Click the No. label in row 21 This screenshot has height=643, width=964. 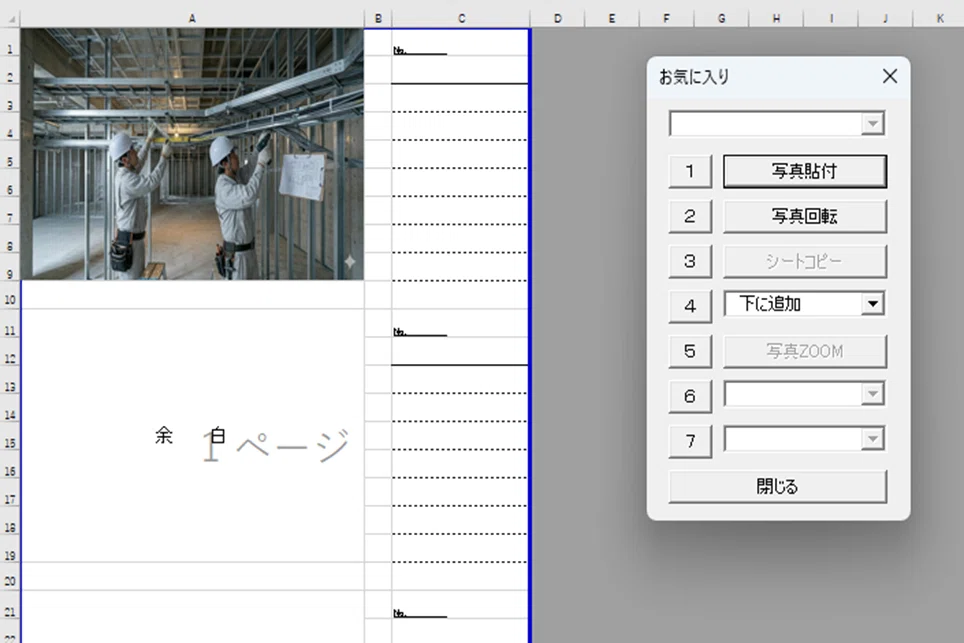[x=400, y=613]
